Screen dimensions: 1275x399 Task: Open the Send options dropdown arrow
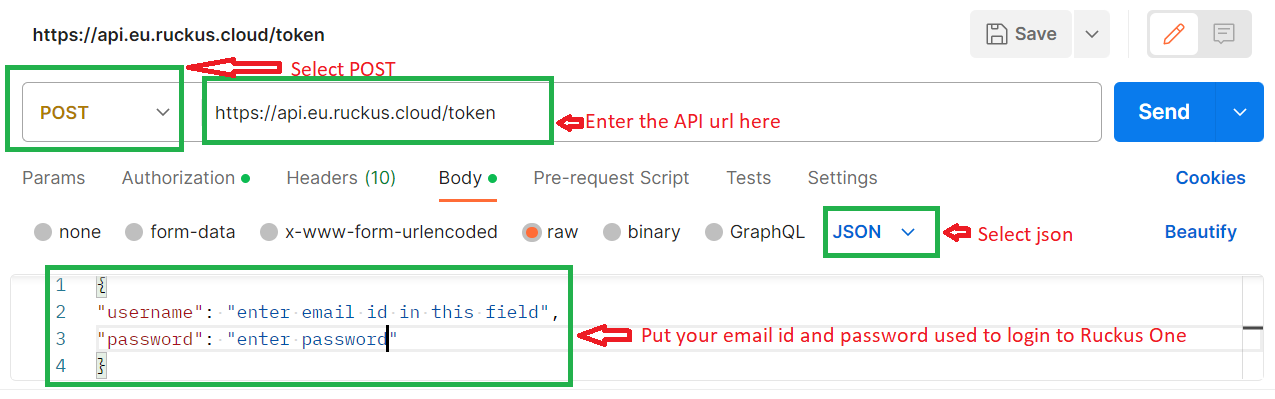1241,112
